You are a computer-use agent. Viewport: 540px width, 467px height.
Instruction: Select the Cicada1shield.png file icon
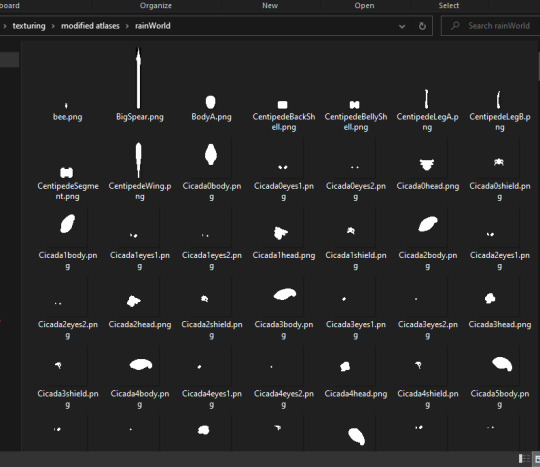click(351, 230)
